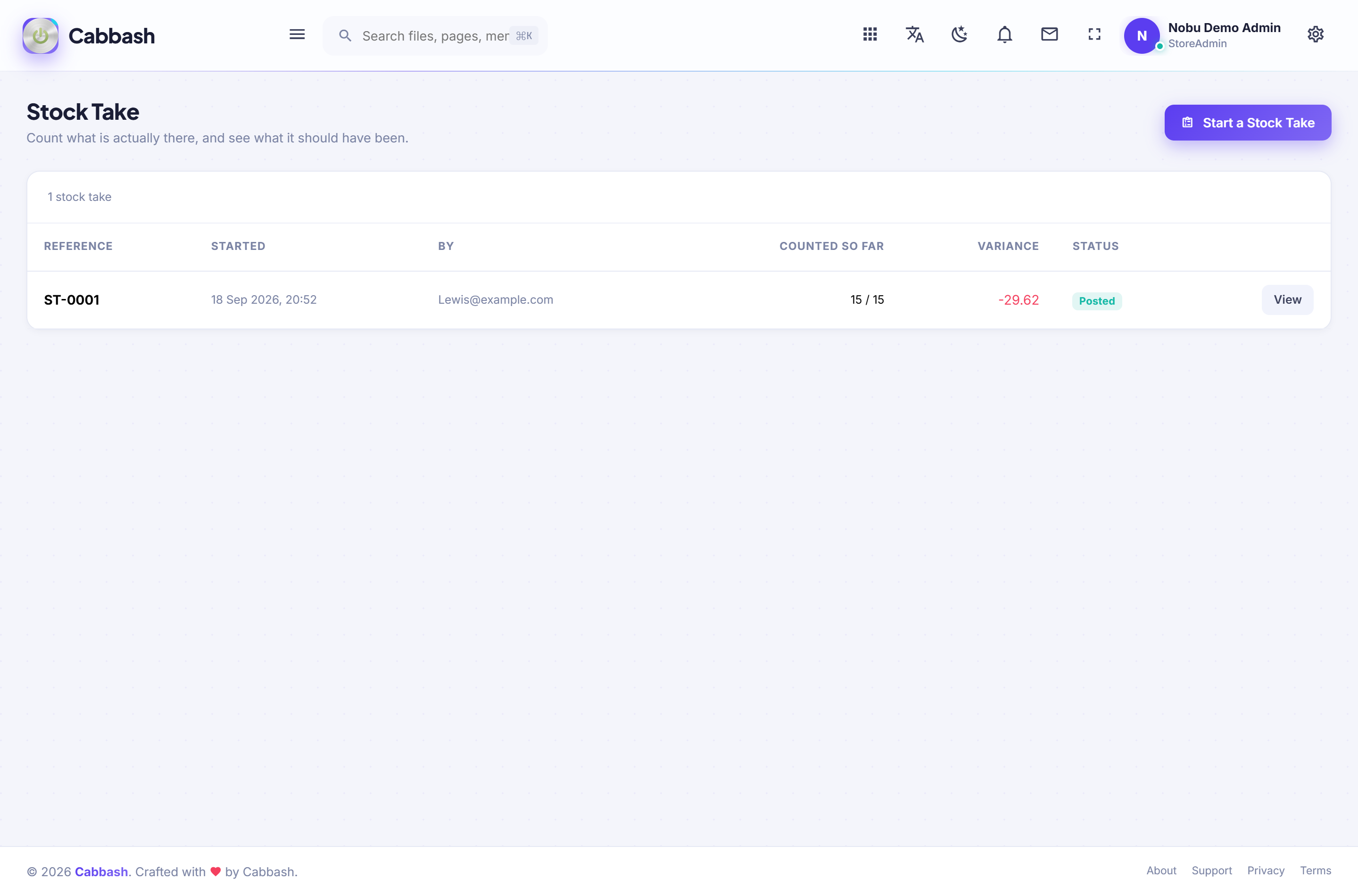This screenshot has width=1358, height=896.
Task: Click the 1 stock take count label
Action: [x=79, y=197]
